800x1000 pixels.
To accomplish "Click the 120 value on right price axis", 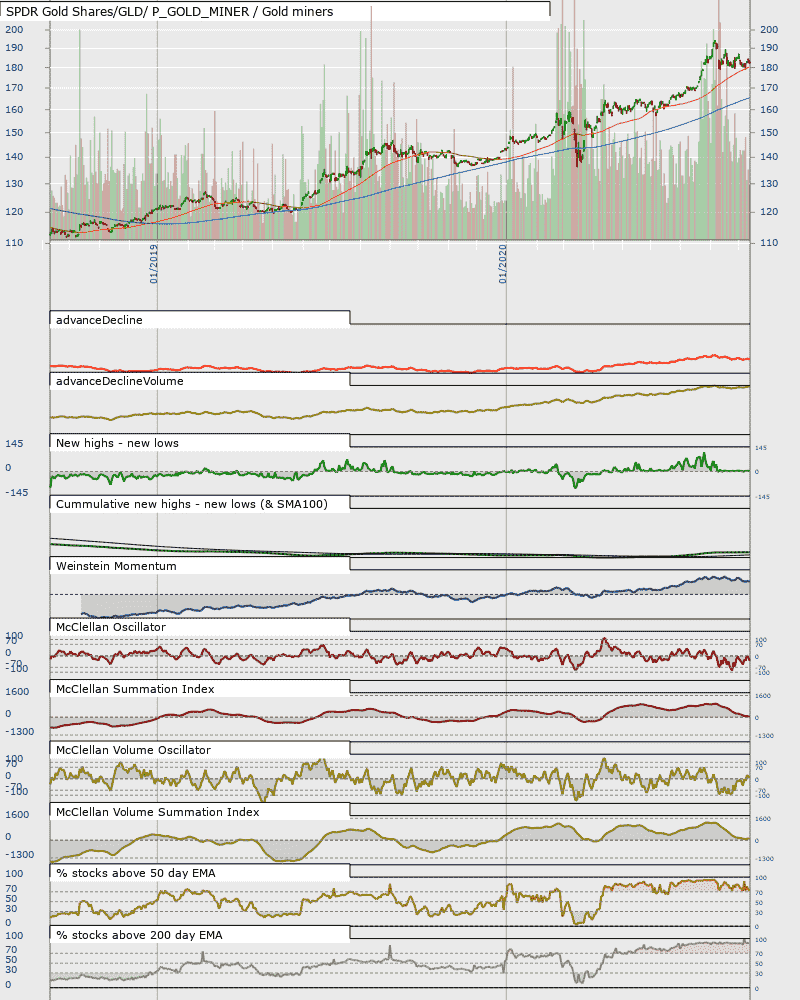I will coord(769,212).
